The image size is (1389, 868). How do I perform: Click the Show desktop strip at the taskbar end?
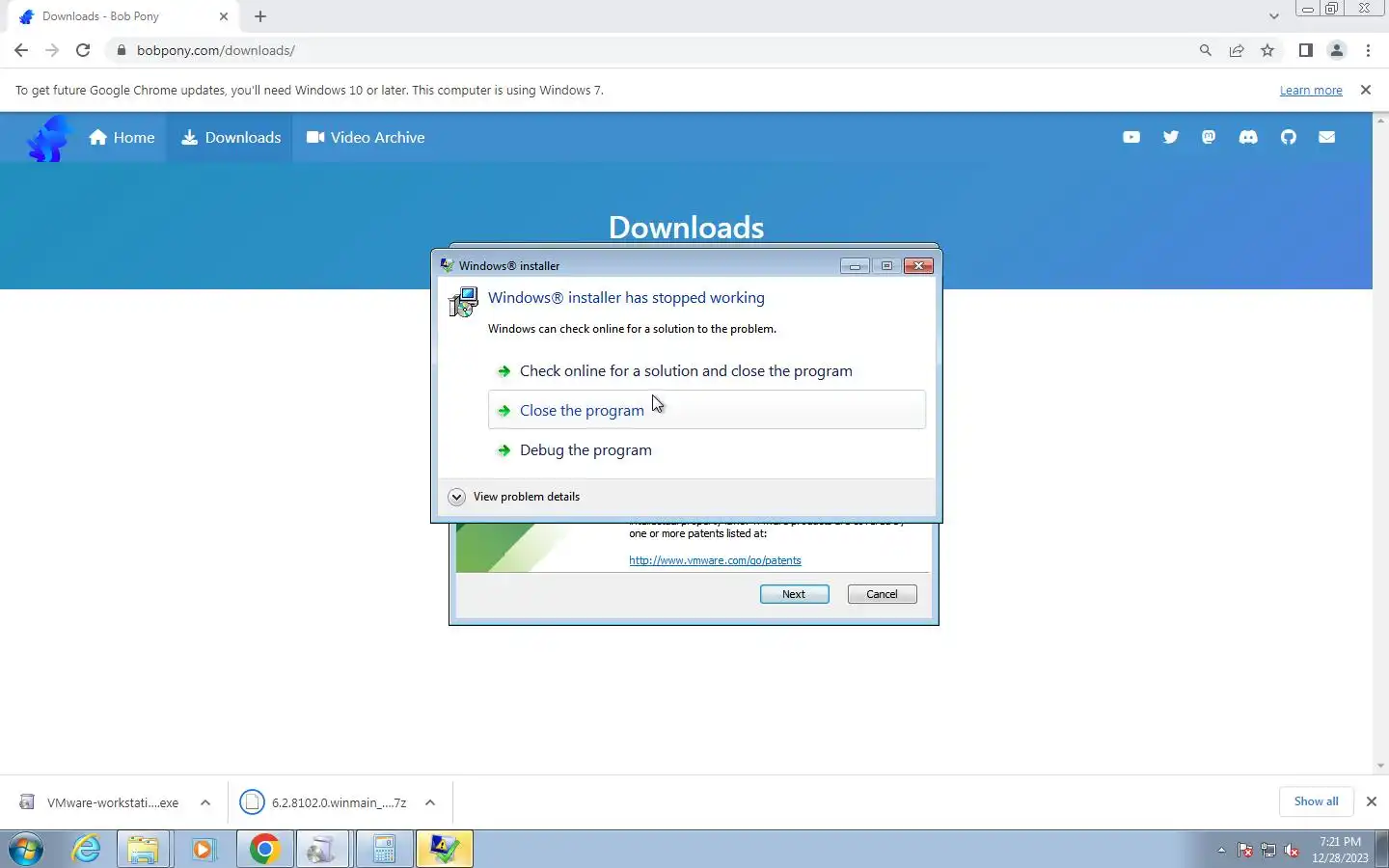point(1382,850)
